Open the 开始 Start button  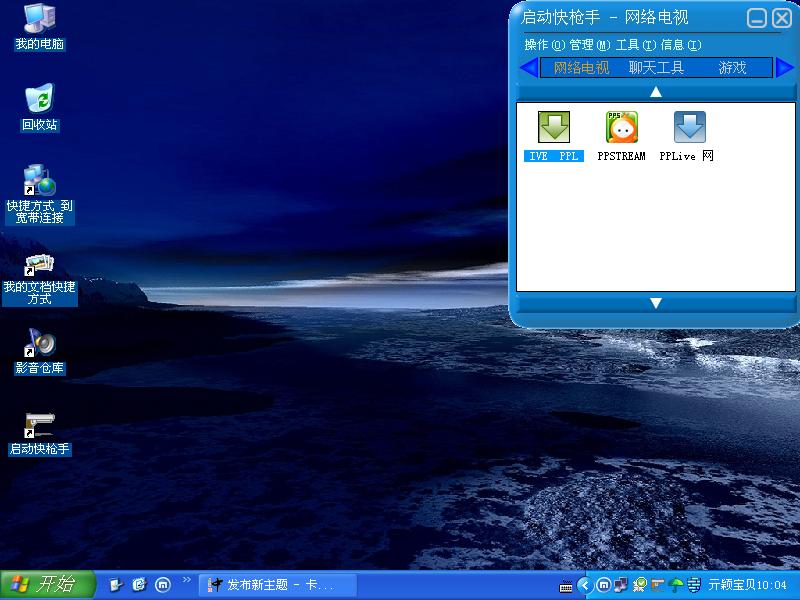pos(48,585)
